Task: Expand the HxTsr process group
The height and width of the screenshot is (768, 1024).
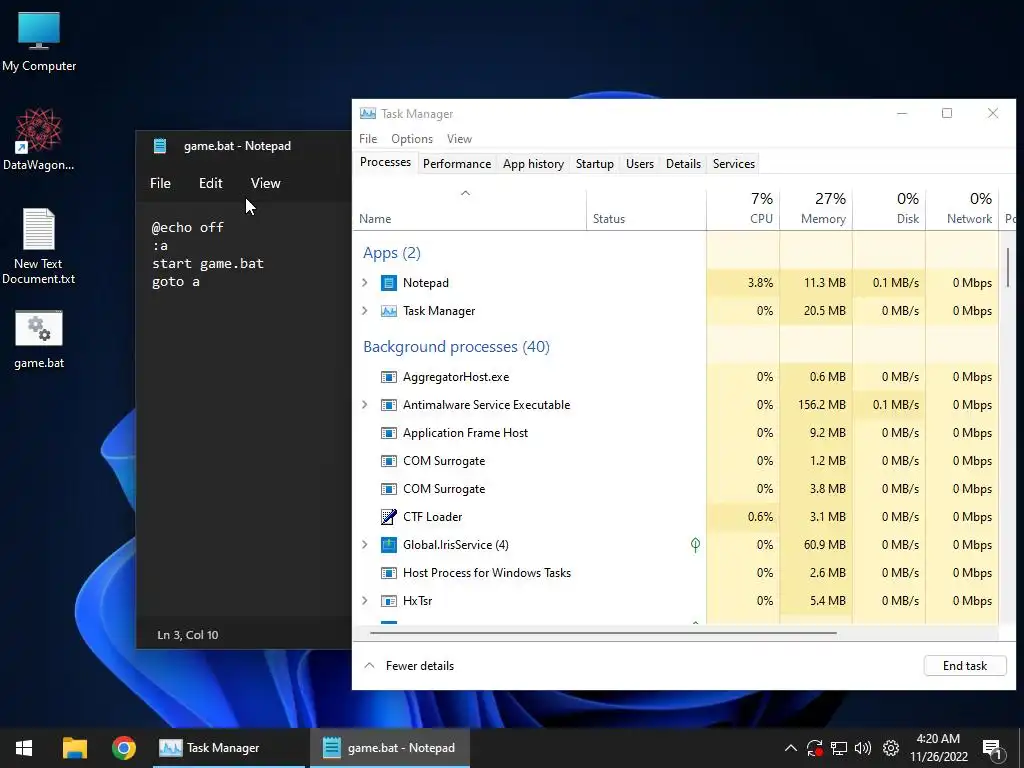Action: [365, 601]
